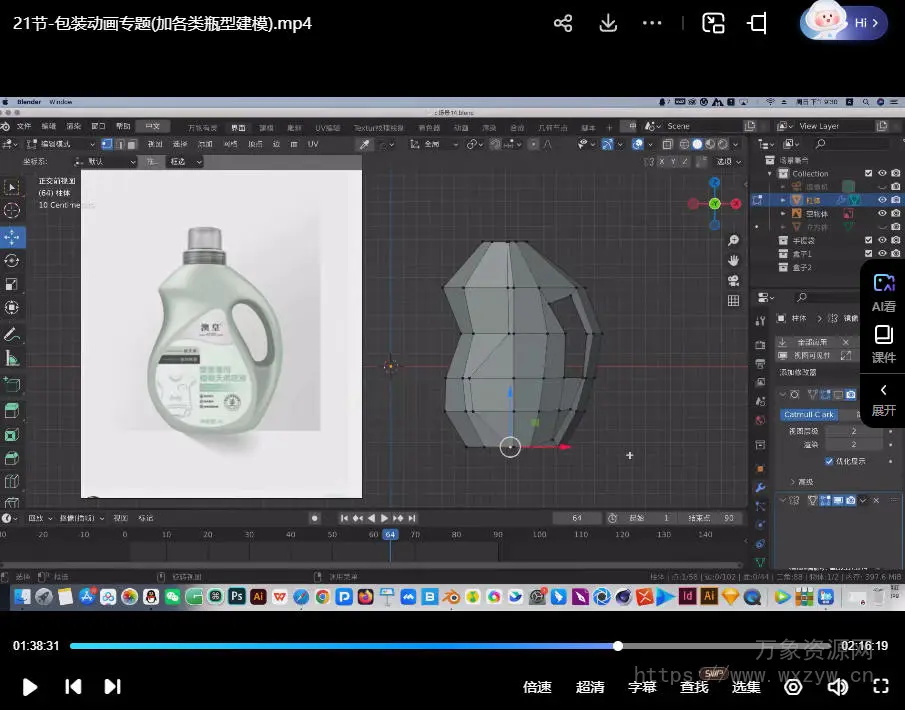Viewport: 905px width, 710px height.
Task: Click the 3D cursor tool icon
Action: (x=12, y=211)
